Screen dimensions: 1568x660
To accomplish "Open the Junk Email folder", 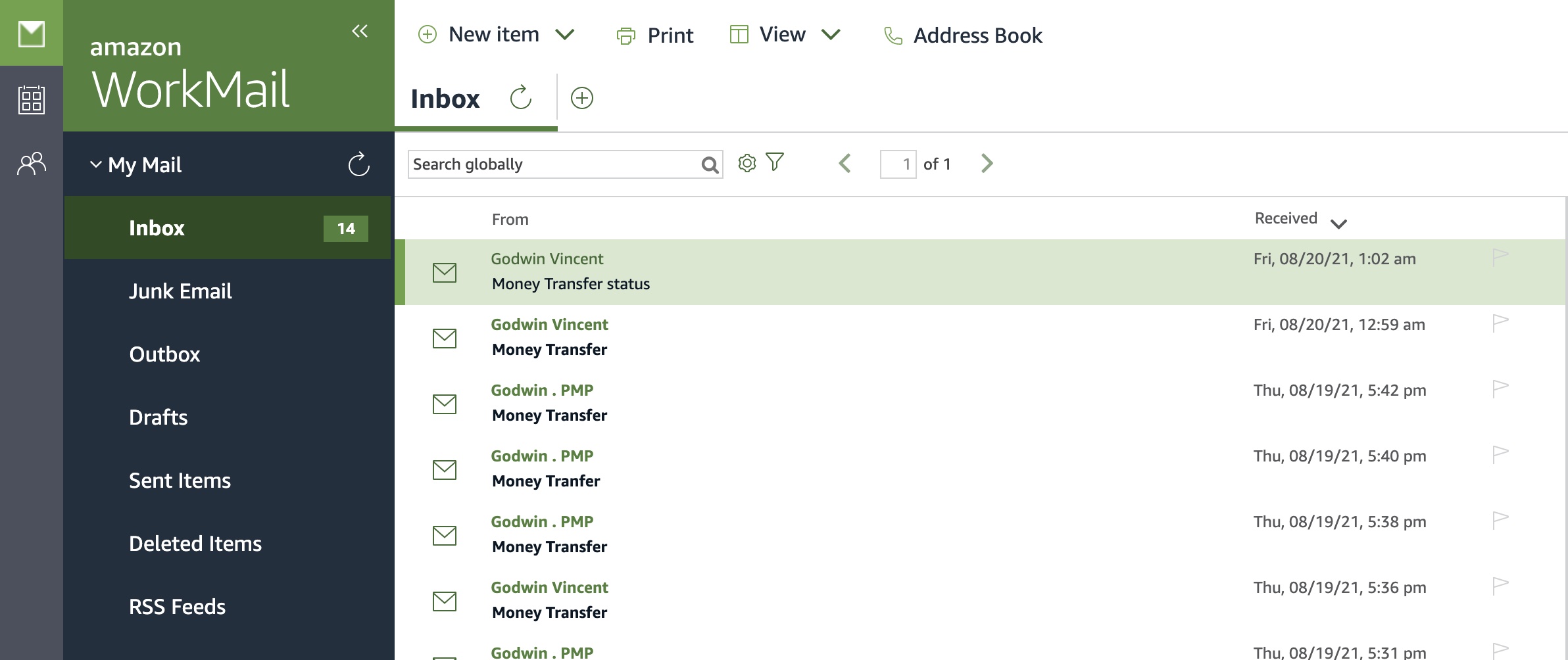I will pos(180,291).
